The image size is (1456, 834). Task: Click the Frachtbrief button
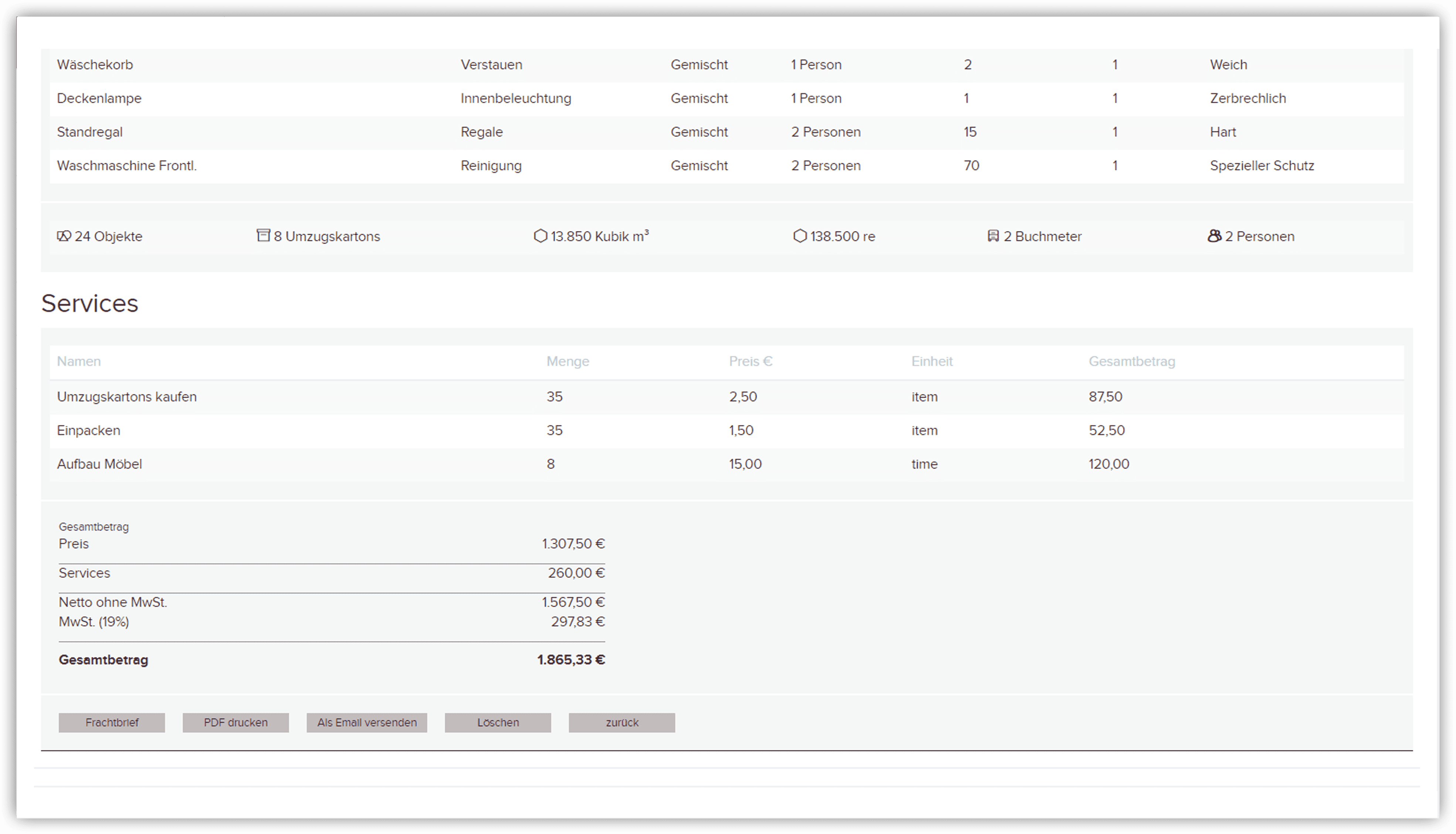point(111,722)
